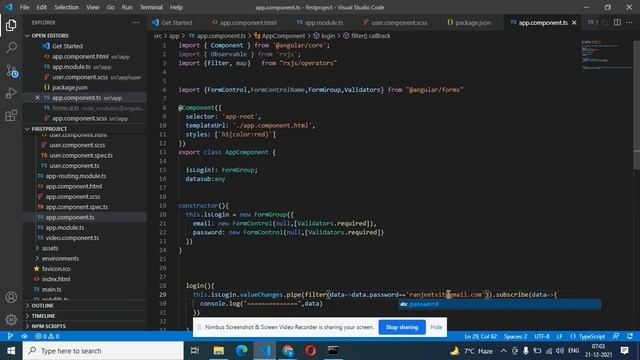
Task: Click the Windows search box
Action: (x=103, y=351)
